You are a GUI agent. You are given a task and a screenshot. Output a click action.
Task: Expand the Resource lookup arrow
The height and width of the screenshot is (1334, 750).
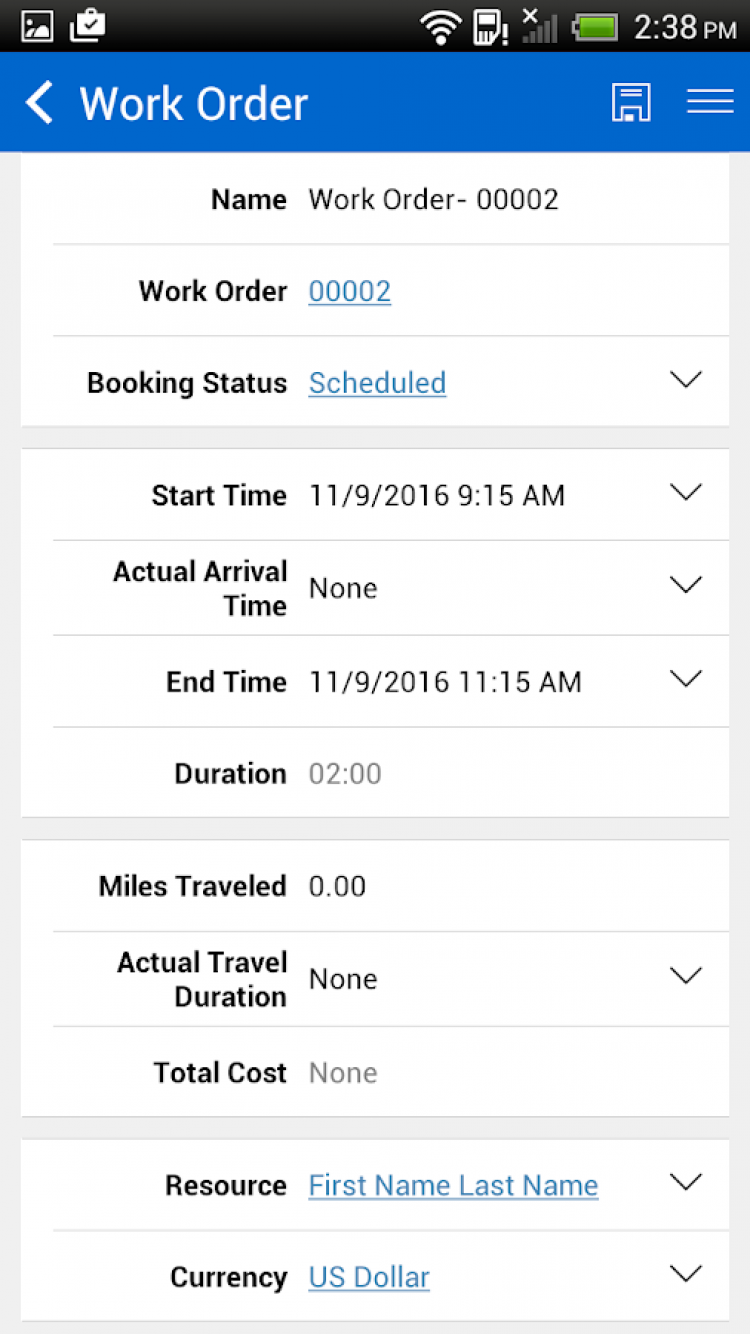[686, 1182]
